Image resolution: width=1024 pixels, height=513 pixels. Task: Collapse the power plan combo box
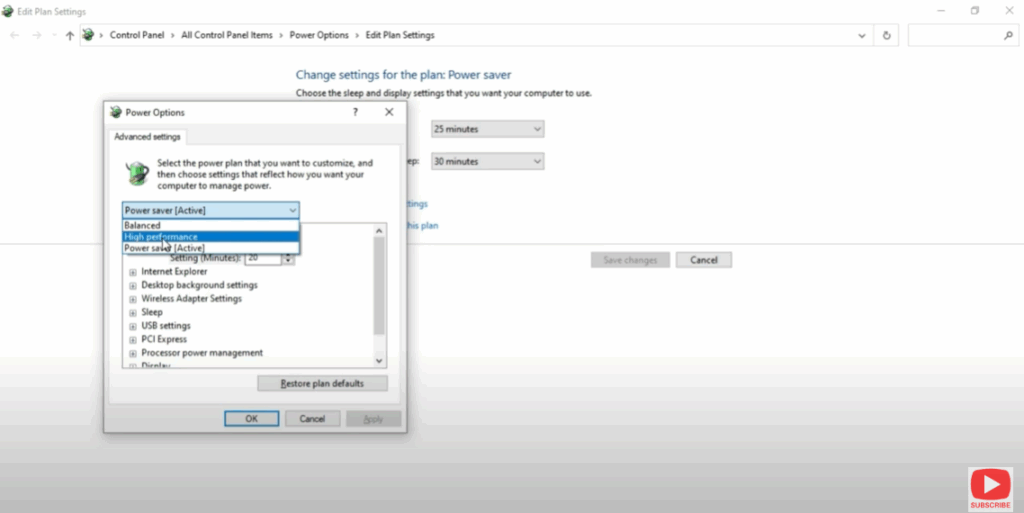click(x=292, y=210)
